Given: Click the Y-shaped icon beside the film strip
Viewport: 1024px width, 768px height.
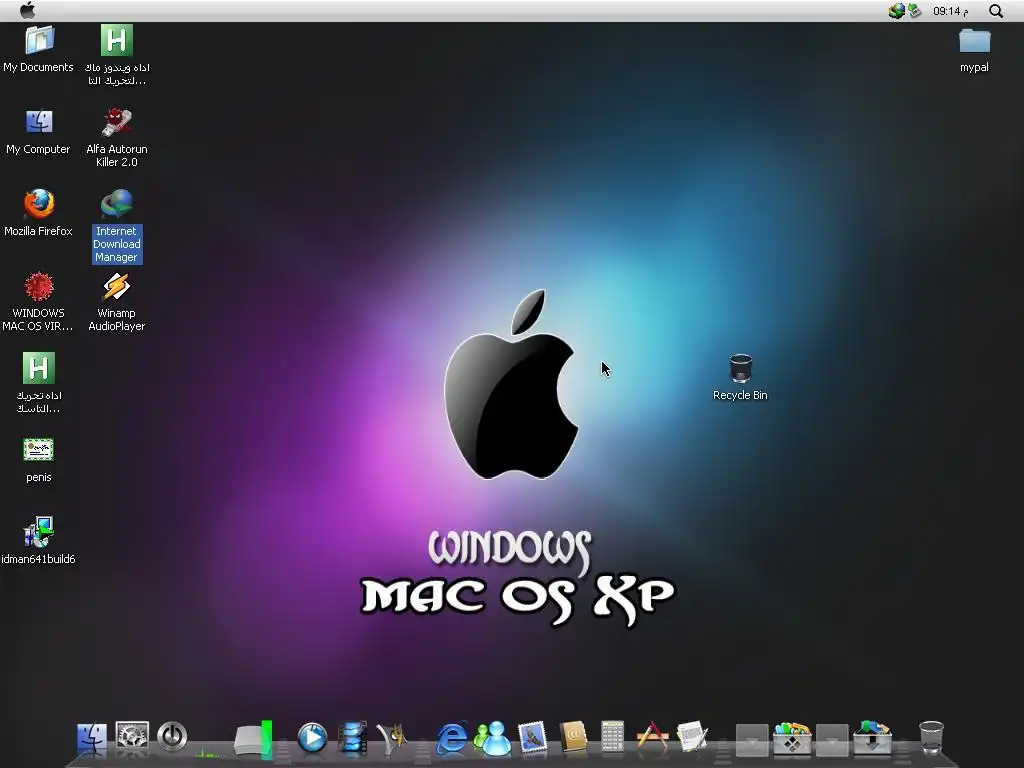Looking at the screenshot, I should 392,739.
